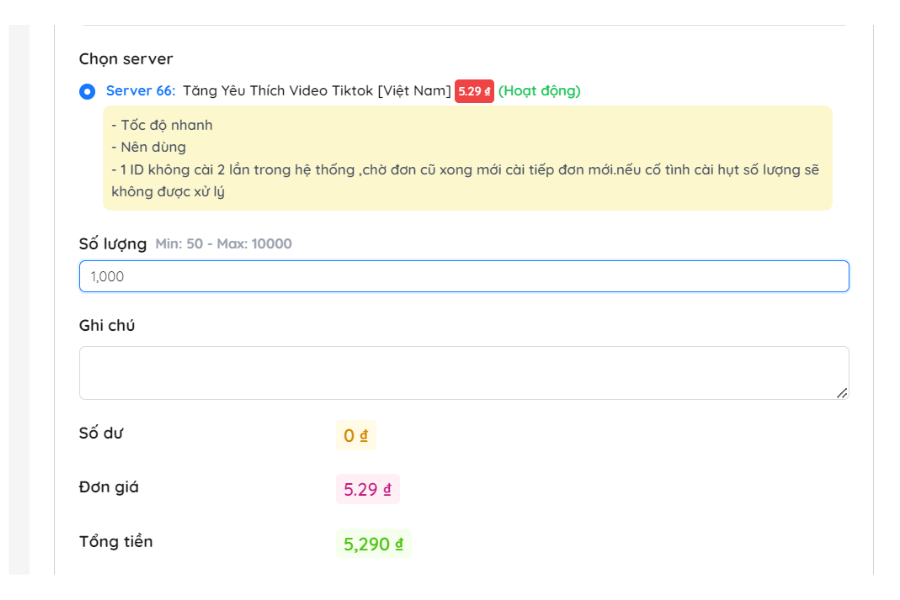Select the Server 66 radio button
The height and width of the screenshot is (600, 900).
88,91
